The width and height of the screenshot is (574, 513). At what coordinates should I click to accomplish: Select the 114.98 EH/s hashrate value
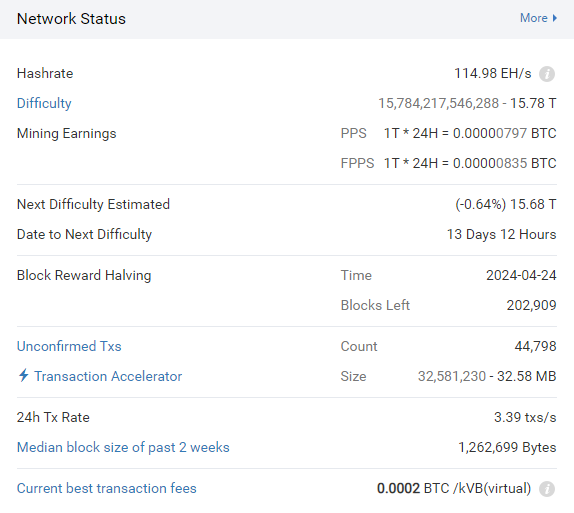coord(492,74)
